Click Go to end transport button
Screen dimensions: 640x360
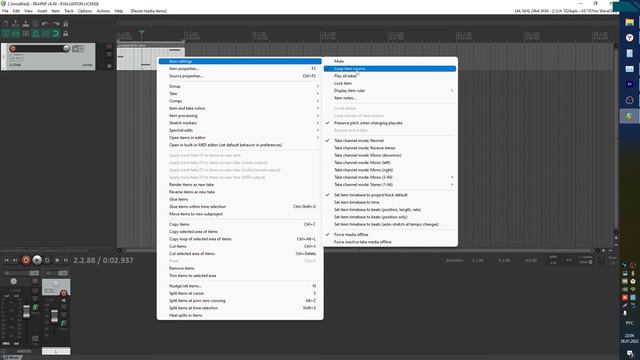tap(15, 260)
